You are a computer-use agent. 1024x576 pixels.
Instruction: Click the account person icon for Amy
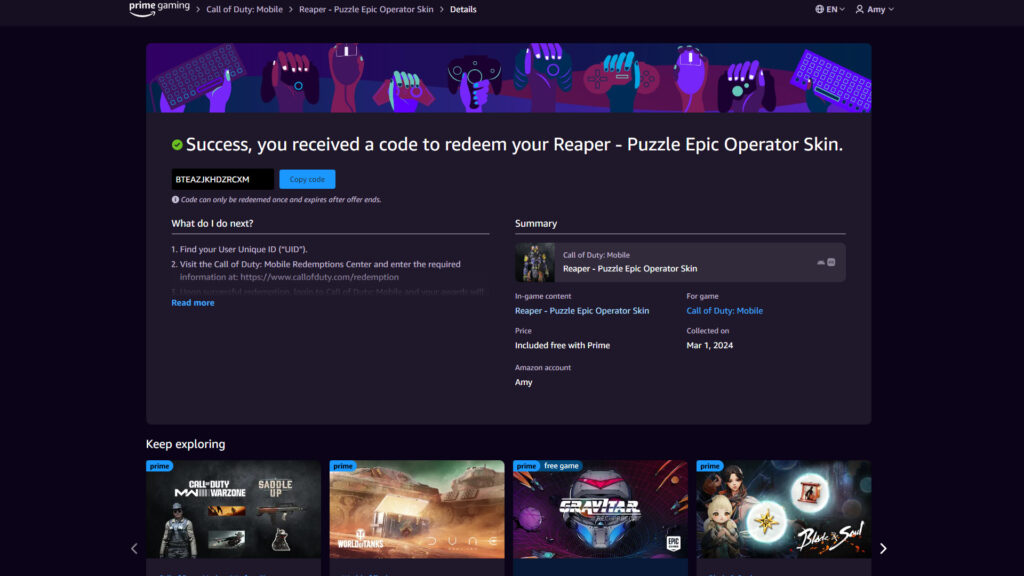[x=860, y=9]
